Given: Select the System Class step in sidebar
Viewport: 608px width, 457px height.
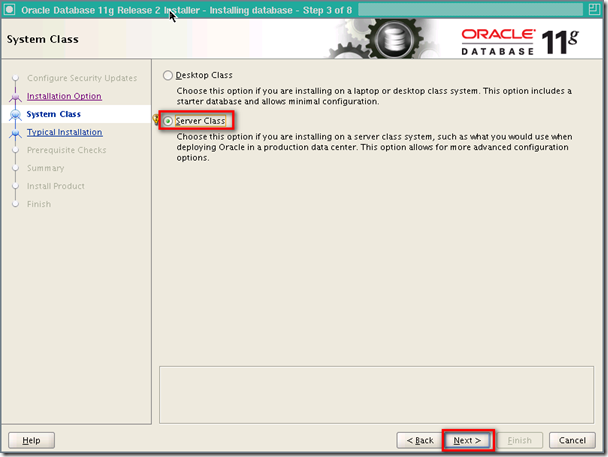Looking at the screenshot, I should click(x=54, y=114).
